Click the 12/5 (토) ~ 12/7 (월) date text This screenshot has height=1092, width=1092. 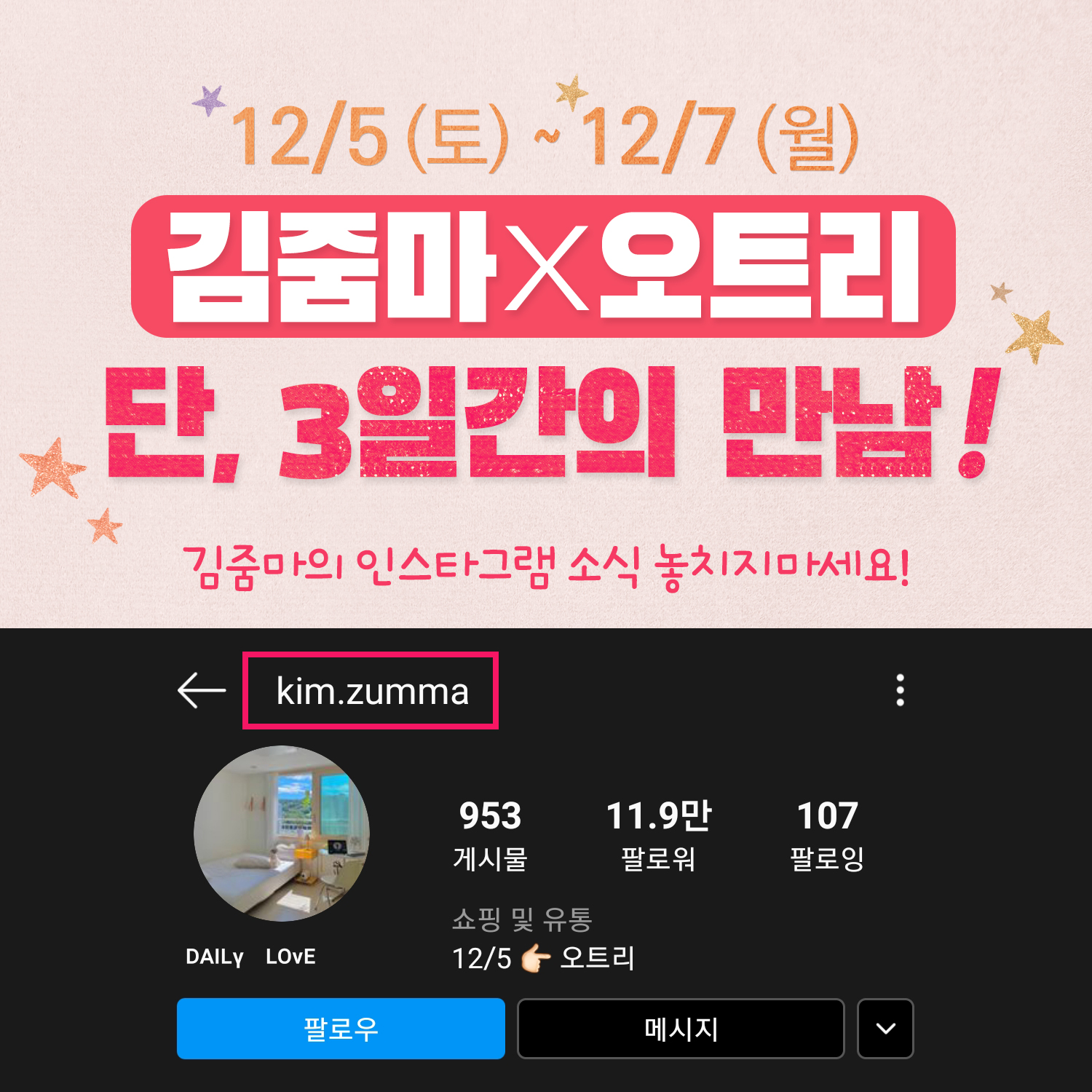[545, 138]
